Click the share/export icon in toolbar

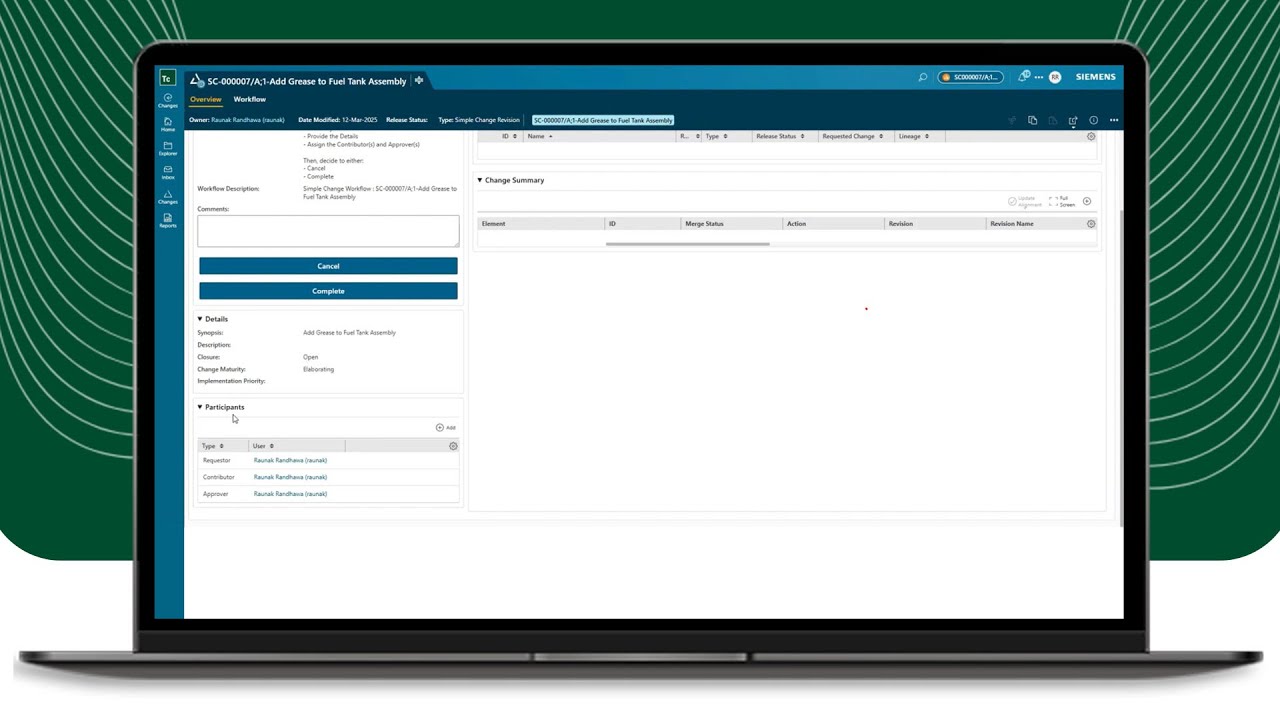pyautogui.click(x=1073, y=120)
